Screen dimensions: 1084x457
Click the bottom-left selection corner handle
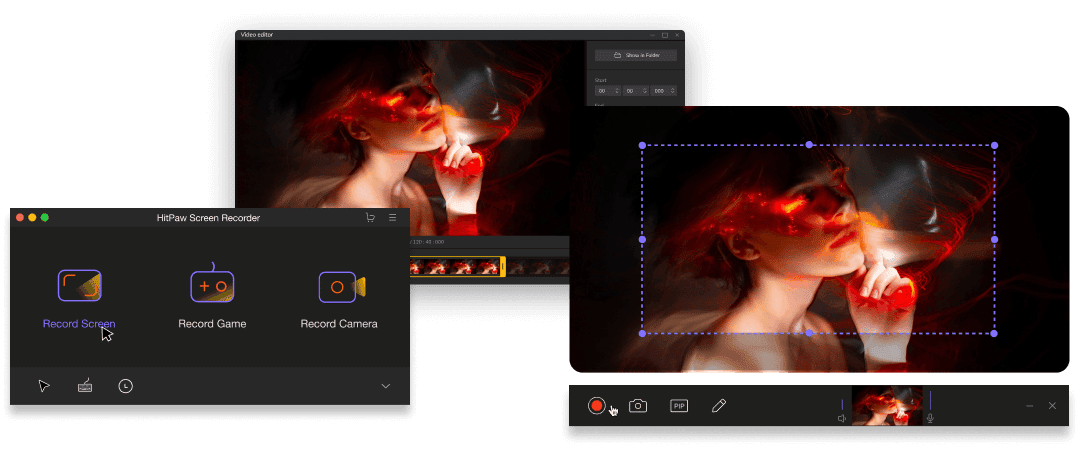(642, 333)
